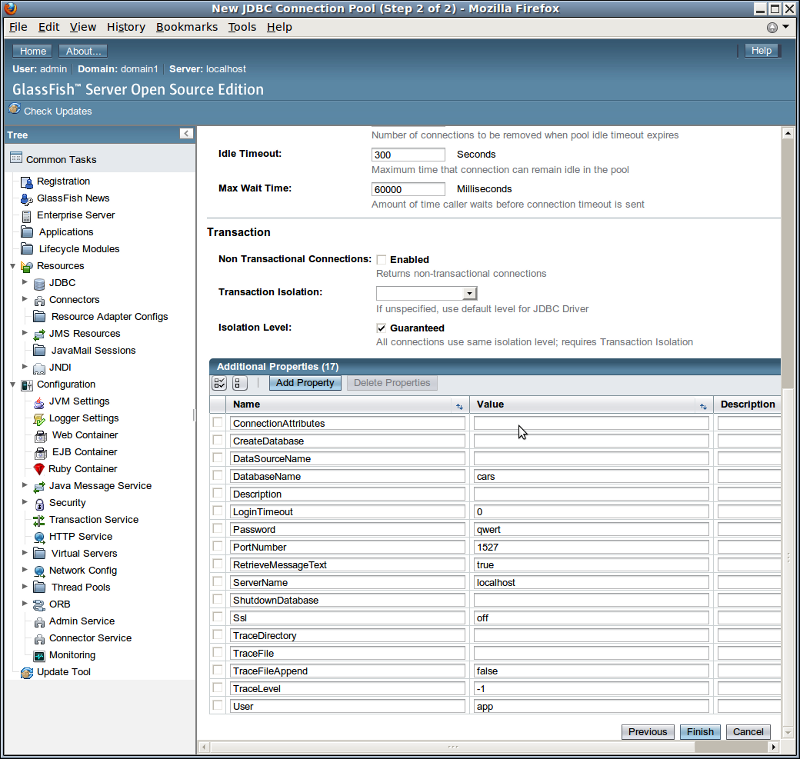Collapse the Tree panel with arrow icon

tap(186, 134)
